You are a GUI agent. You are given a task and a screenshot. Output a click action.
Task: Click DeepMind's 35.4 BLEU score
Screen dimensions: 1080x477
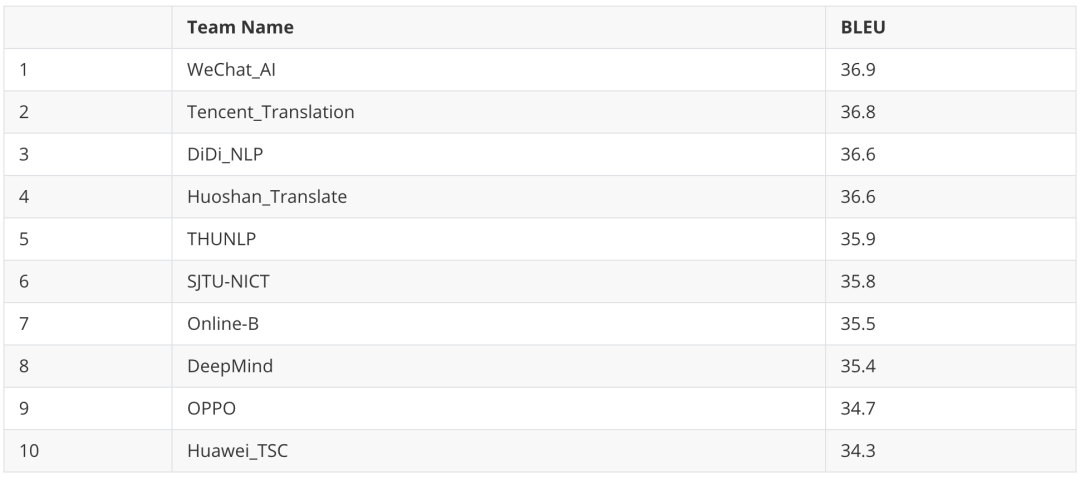[858, 366]
